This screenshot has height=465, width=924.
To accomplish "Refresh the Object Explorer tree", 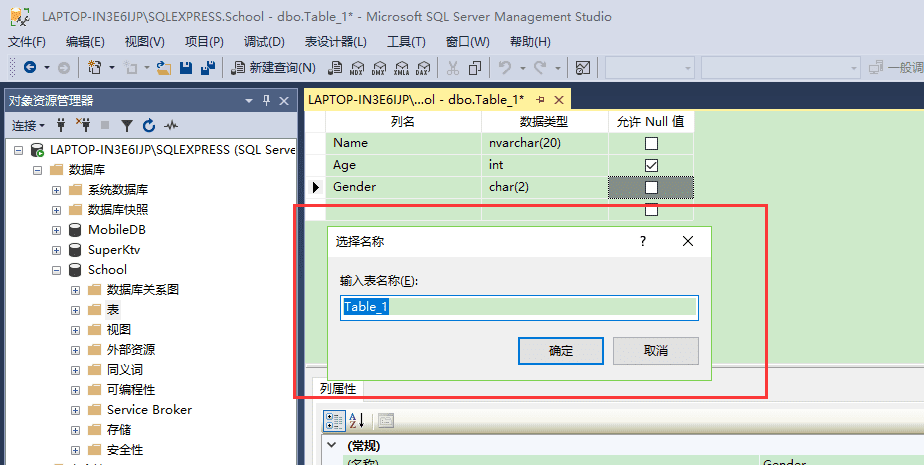I will (x=149, y=125).
